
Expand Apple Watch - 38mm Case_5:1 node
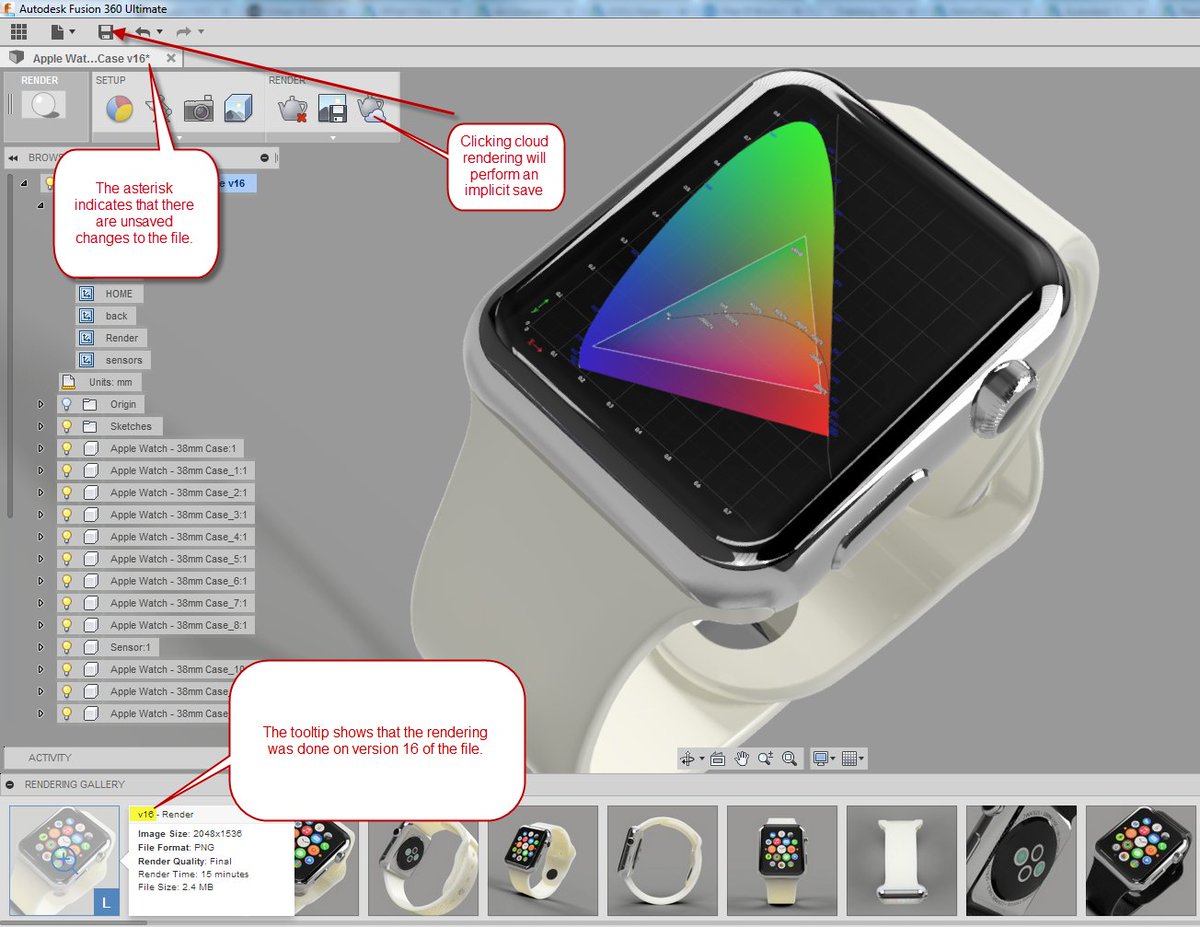click(x=41, y=559)
